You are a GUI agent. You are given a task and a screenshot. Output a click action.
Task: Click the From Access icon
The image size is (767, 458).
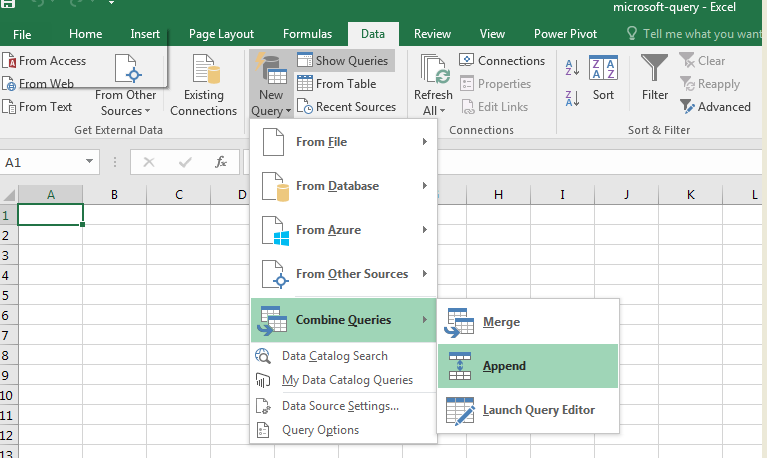(x=9, y=61)
